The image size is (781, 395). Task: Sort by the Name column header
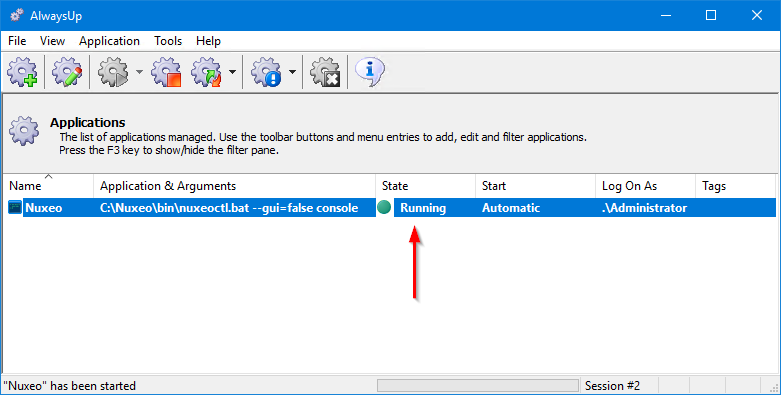coord(48,186)
